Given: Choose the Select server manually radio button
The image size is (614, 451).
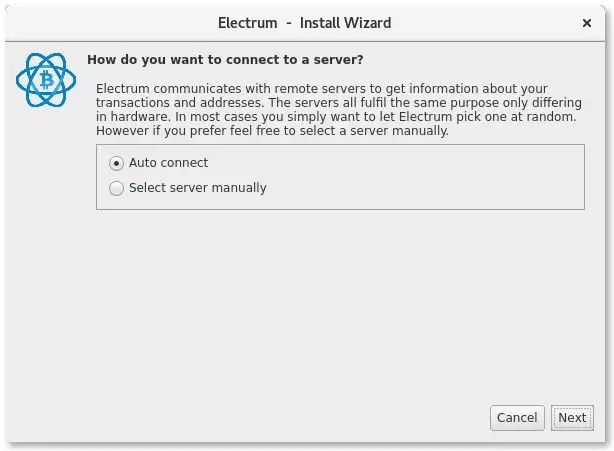Looking at the screenshot, I should click(117, 188).
